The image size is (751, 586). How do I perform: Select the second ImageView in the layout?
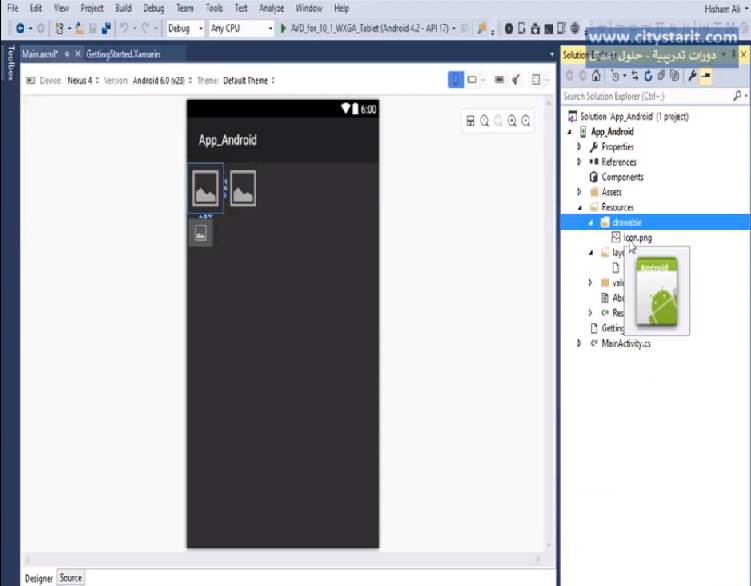tap(243, 188)
